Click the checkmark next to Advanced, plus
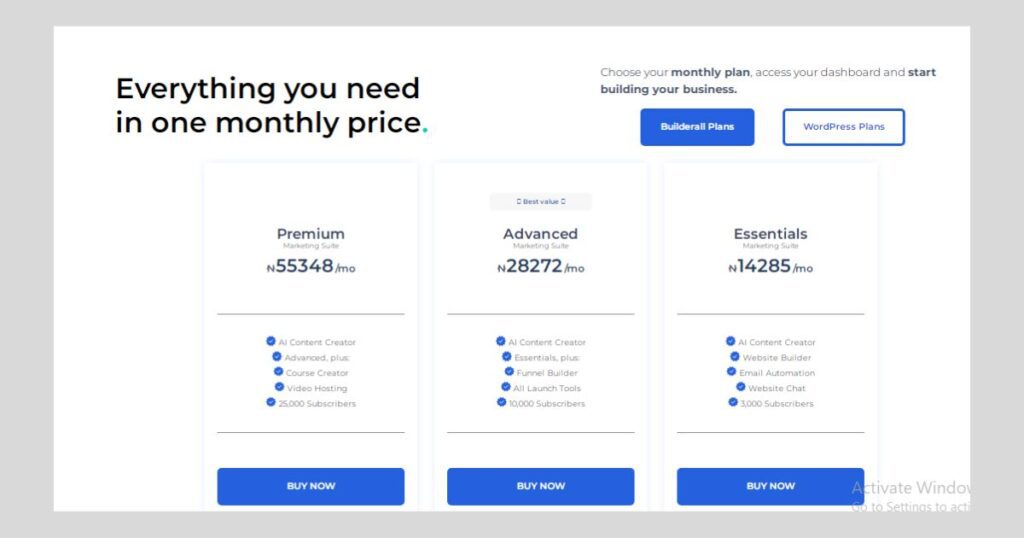 (x=277, y=356)
